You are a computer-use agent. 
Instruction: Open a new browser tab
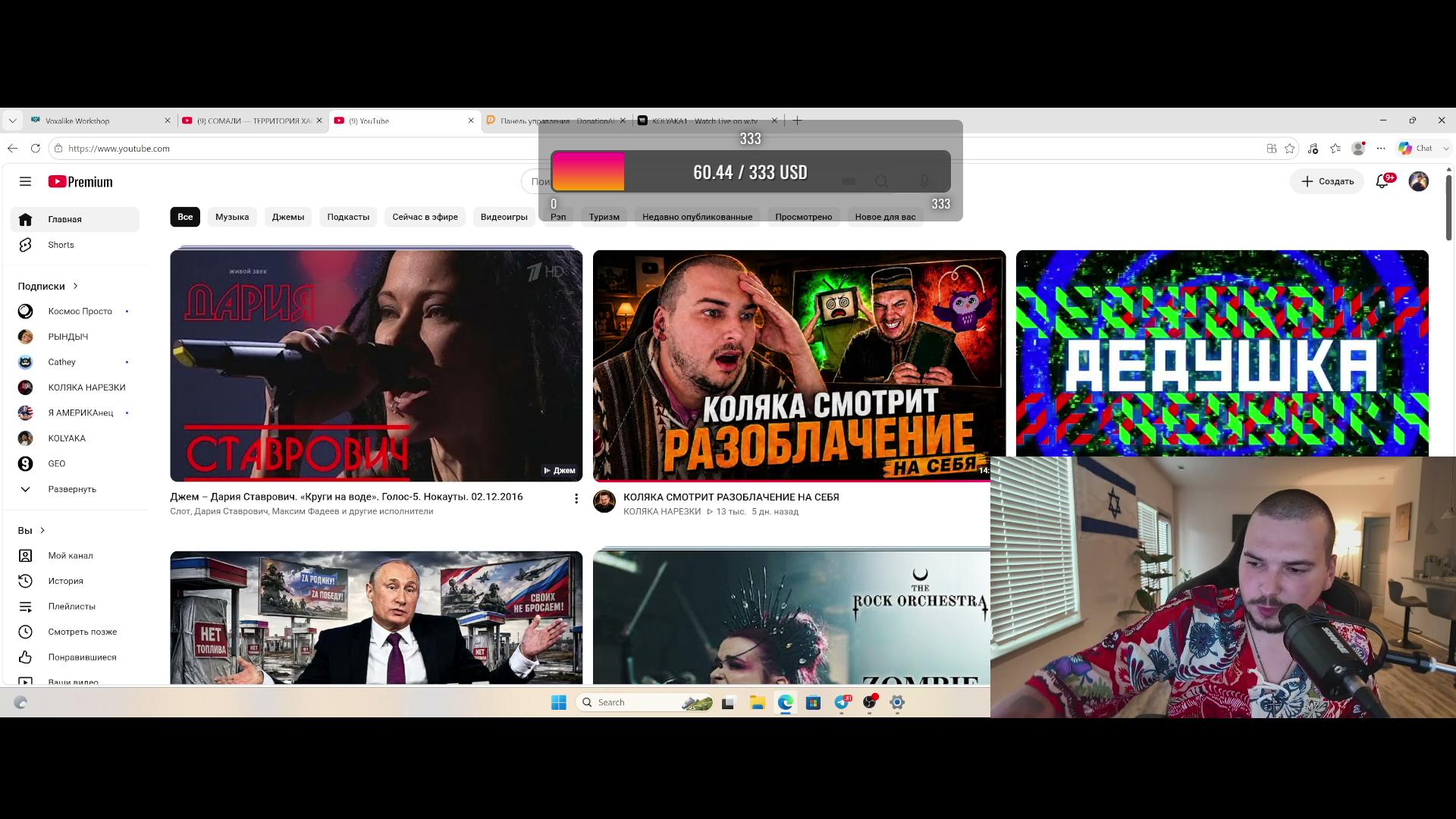tap(797, 121)
